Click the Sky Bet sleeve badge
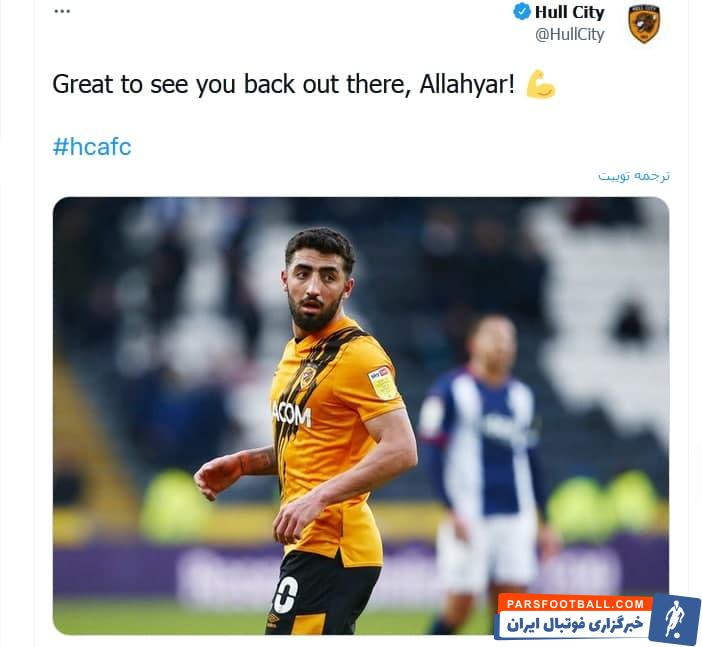This screenshot has height=647, width=702. click(x=383, y=382)
